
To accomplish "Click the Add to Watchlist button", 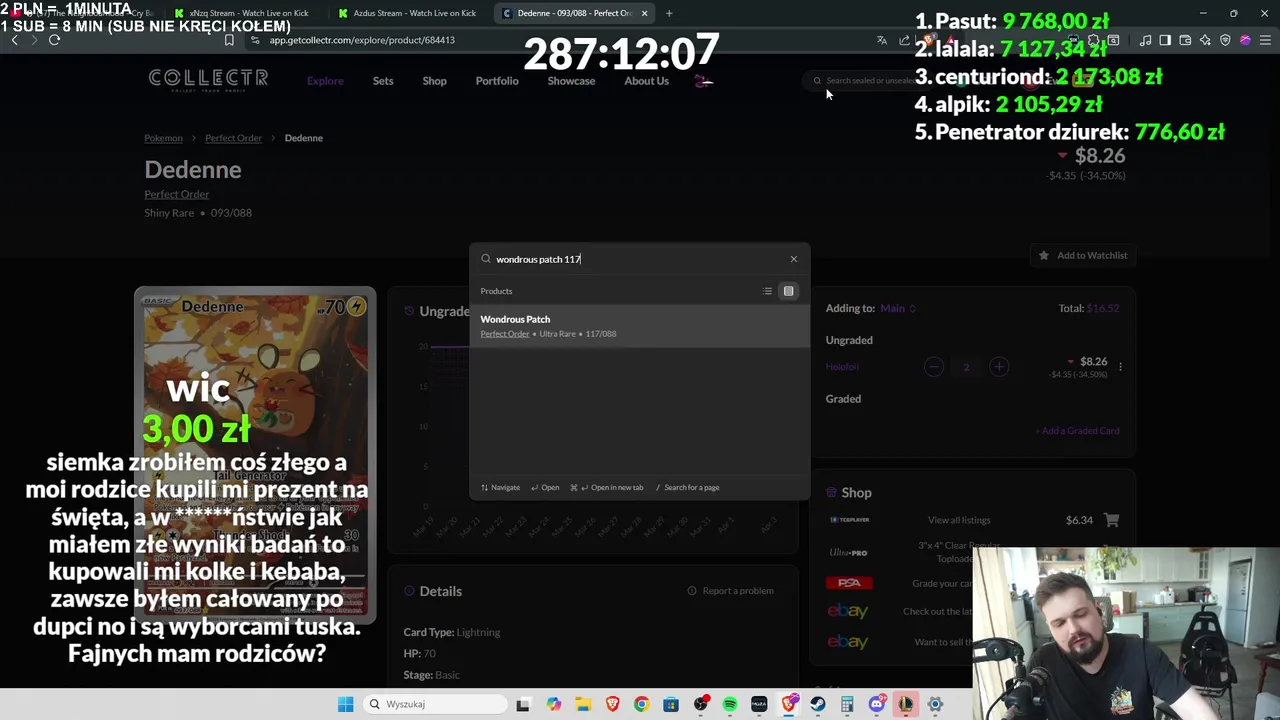I will (x=1083, y=255).
